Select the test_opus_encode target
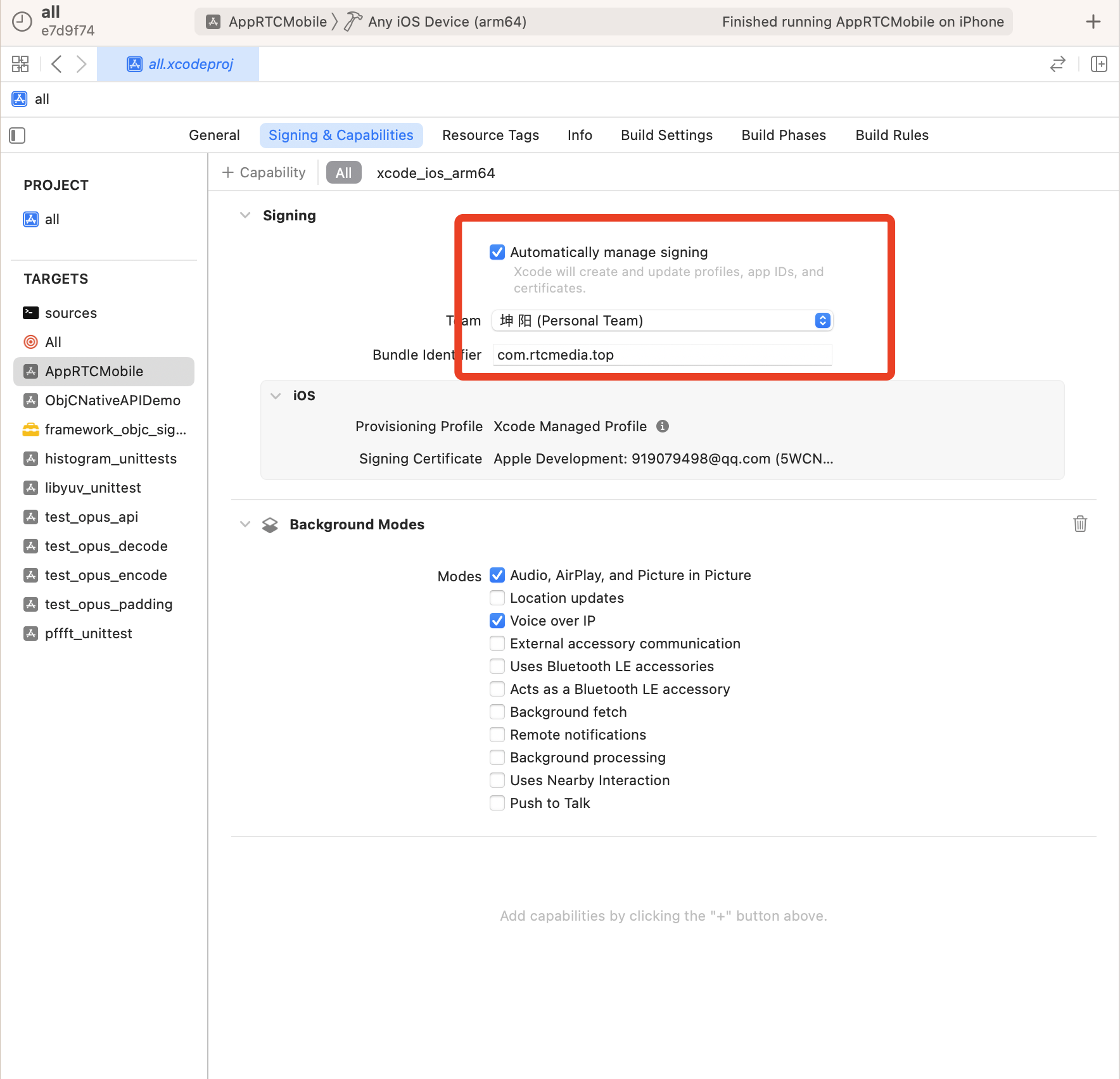 104,575
